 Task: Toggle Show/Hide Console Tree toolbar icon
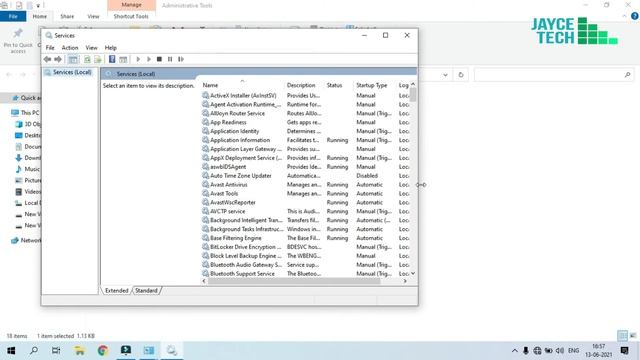click(x=73, y=60)
